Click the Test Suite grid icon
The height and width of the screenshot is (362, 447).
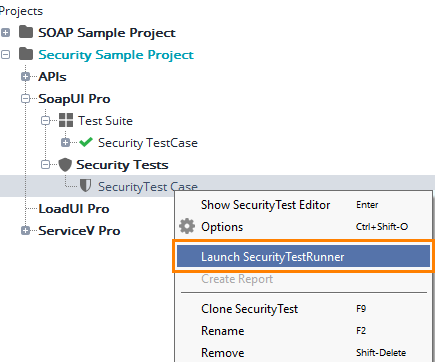66,120
